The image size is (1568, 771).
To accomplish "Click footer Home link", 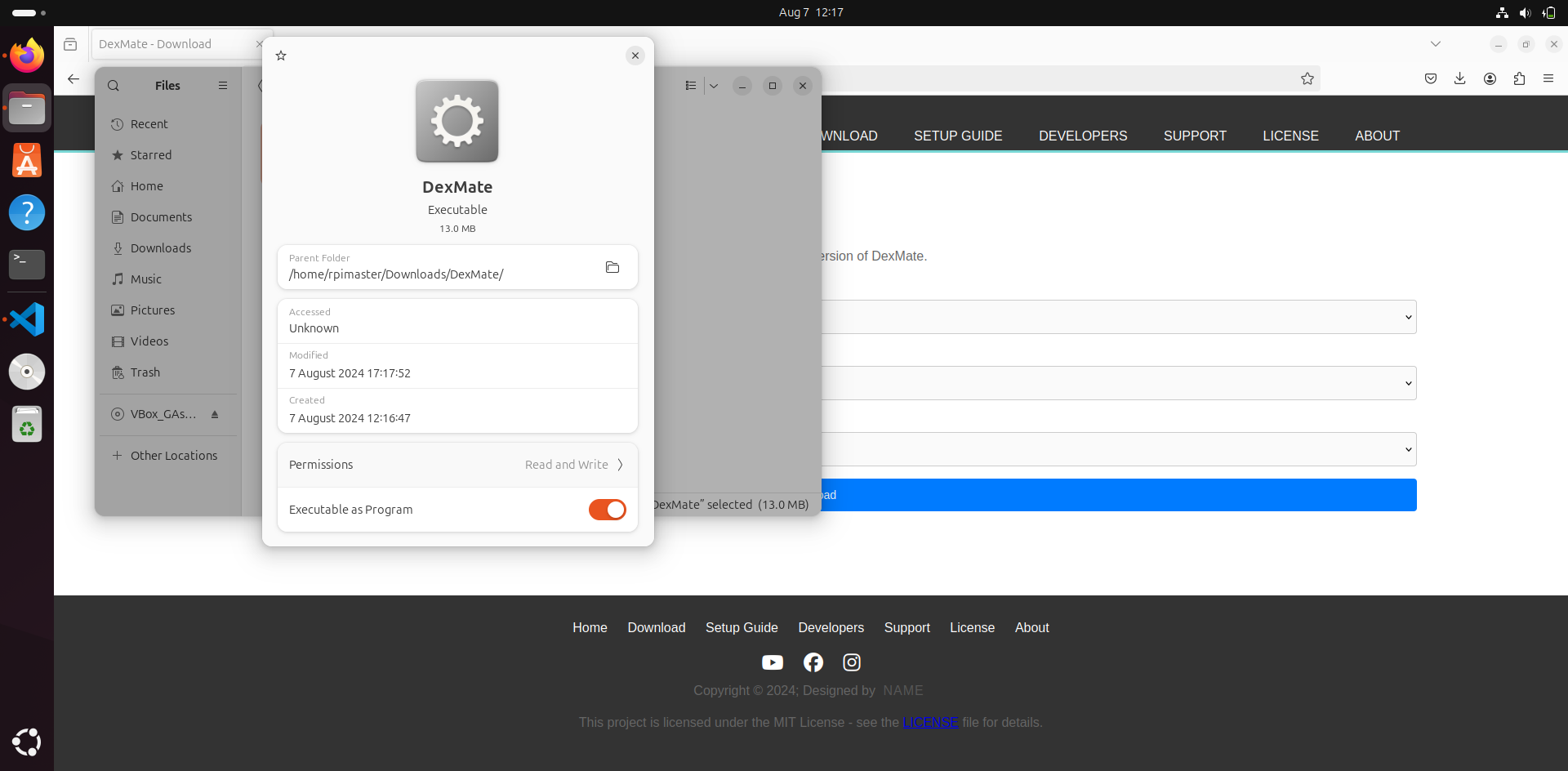I will tap(590, 627).
